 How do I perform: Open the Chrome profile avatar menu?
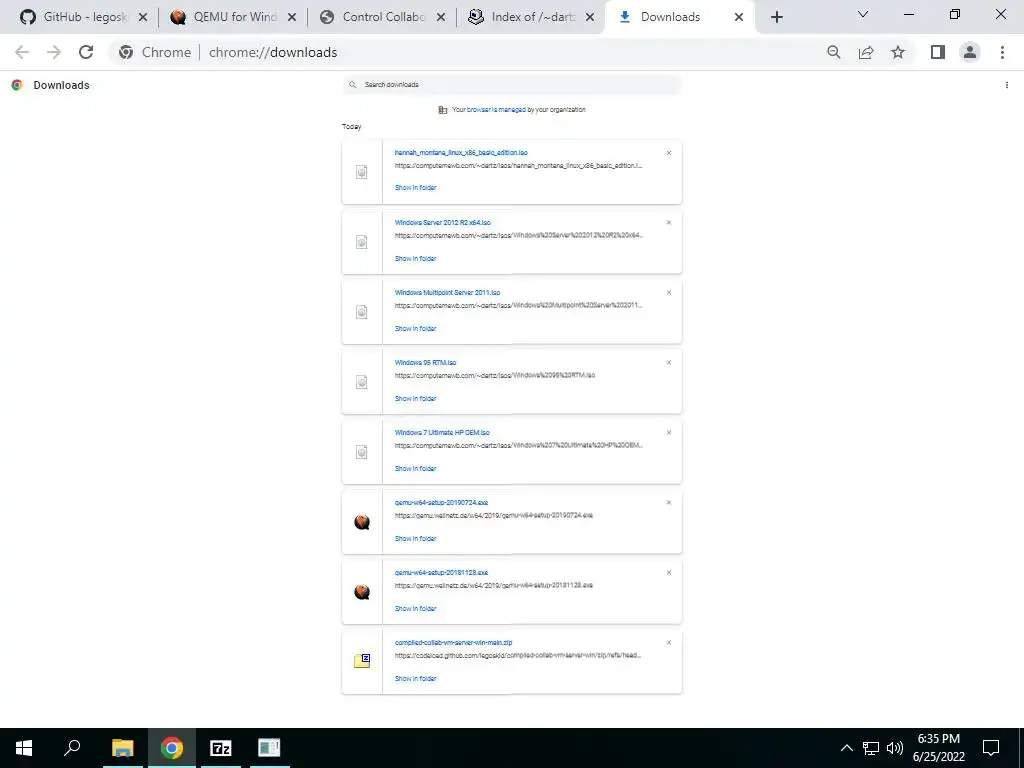[970, 52]
